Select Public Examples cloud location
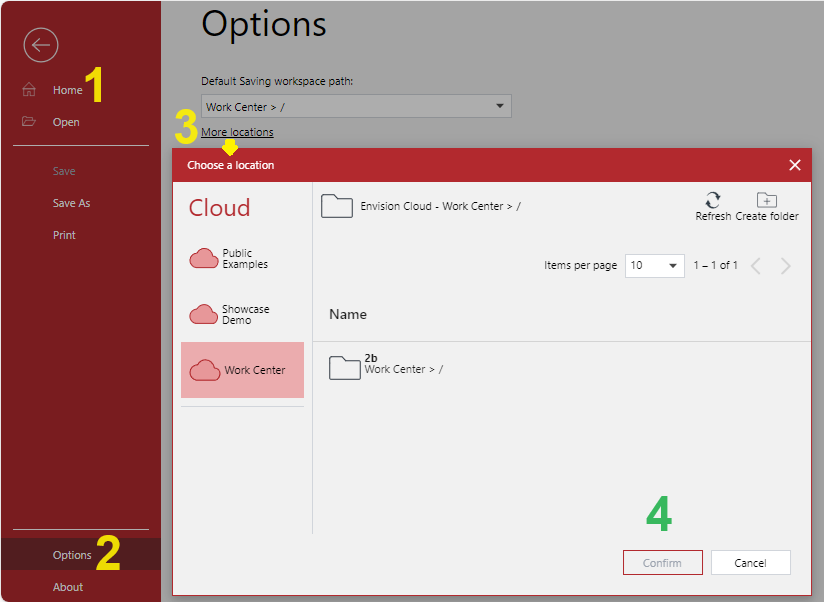Viewport: 824px width, 602px height. pyautogui.click(x=242, y=258)
